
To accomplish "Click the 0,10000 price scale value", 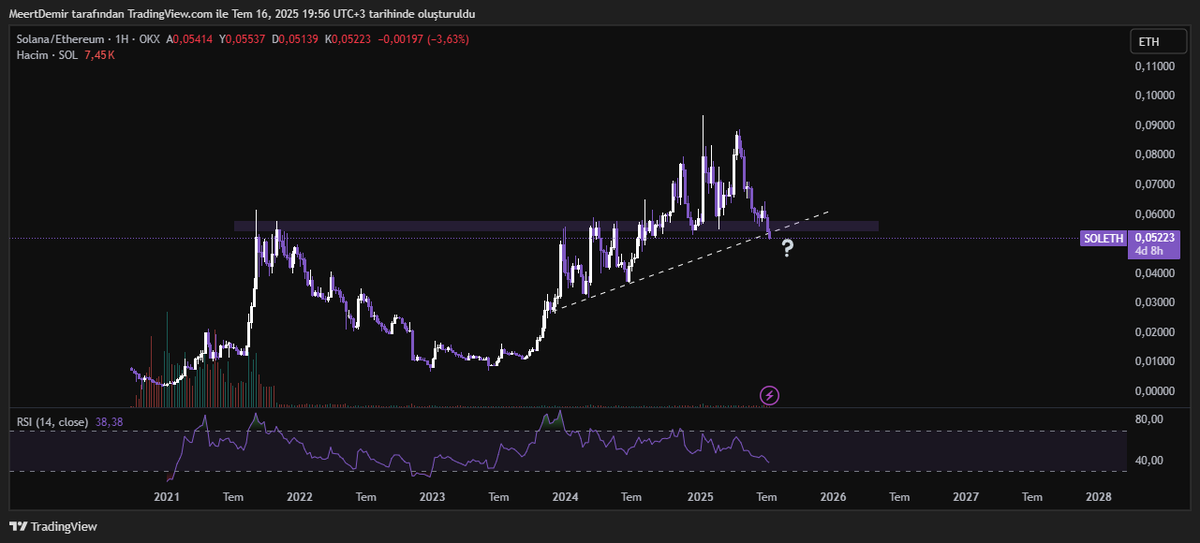I will pyautogui.click(x=1155, y=96).
